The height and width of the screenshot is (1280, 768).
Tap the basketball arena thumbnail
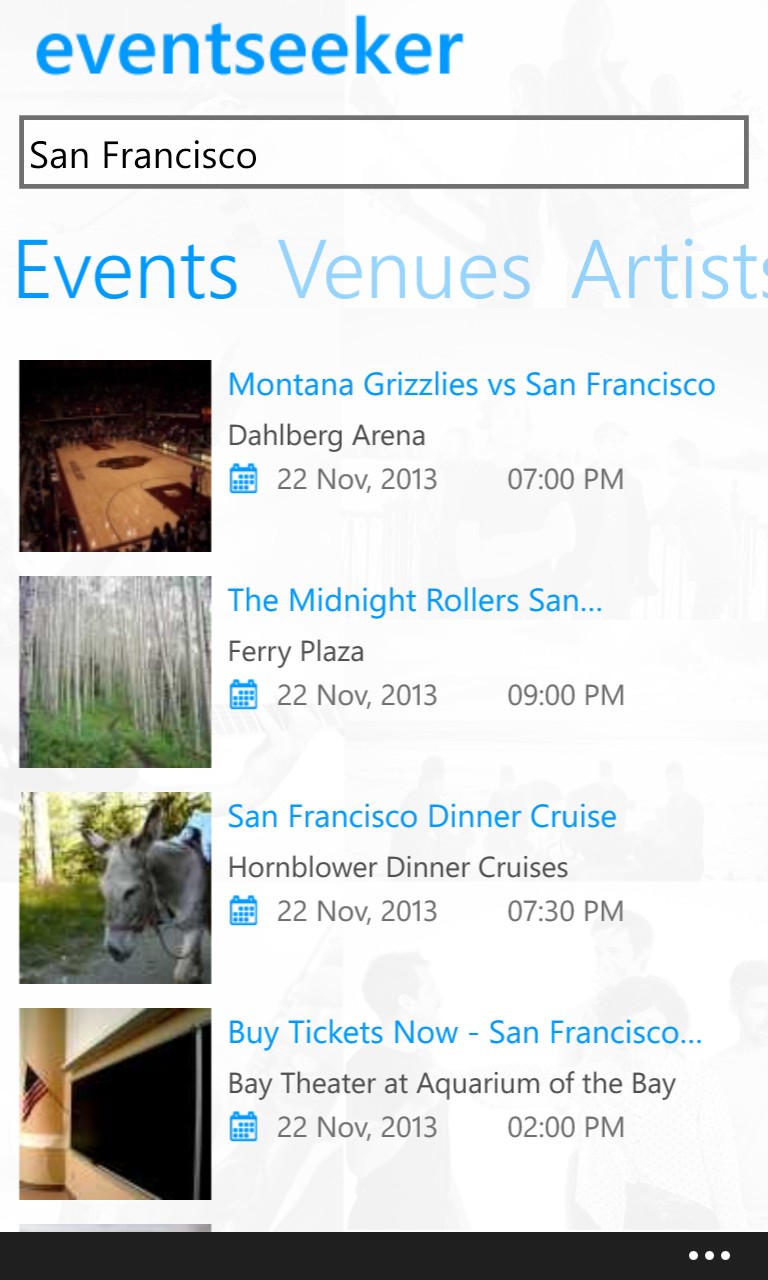pyautogui.click(x=115, y=456)
